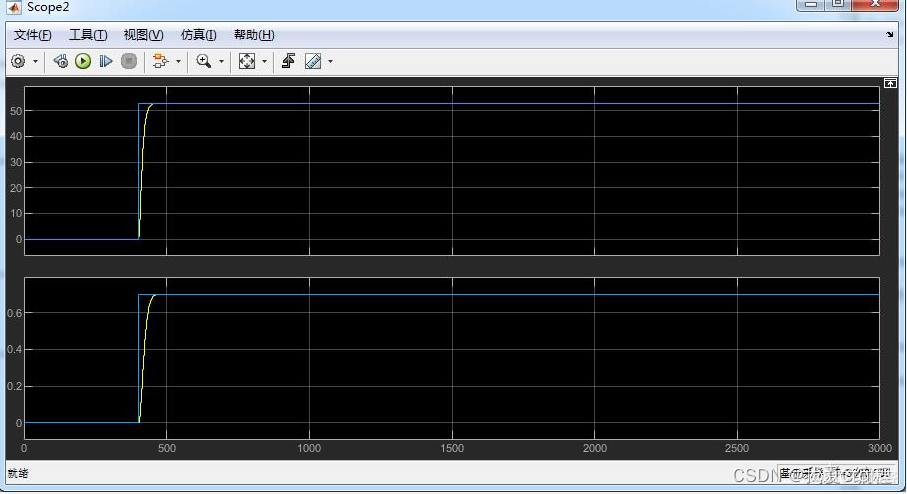Click the Stop simulation button
This screenshot has width=907, height=494.
128,61
